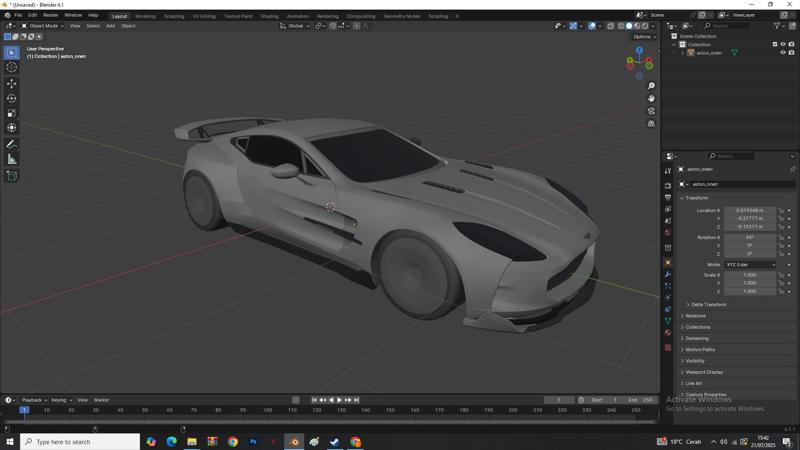Toggle camera view in viewport

pos(651,111)
